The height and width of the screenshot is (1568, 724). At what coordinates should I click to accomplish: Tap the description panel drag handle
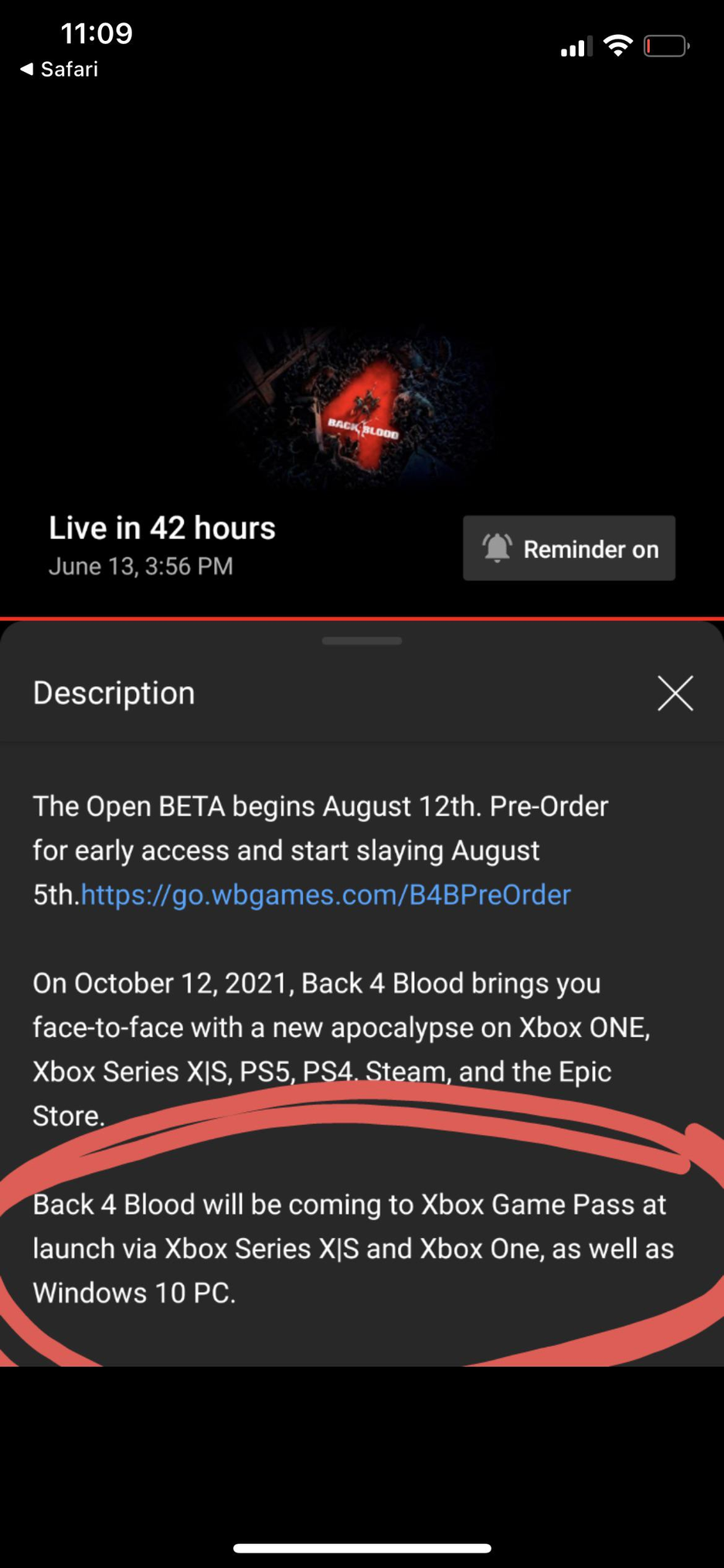362,640
